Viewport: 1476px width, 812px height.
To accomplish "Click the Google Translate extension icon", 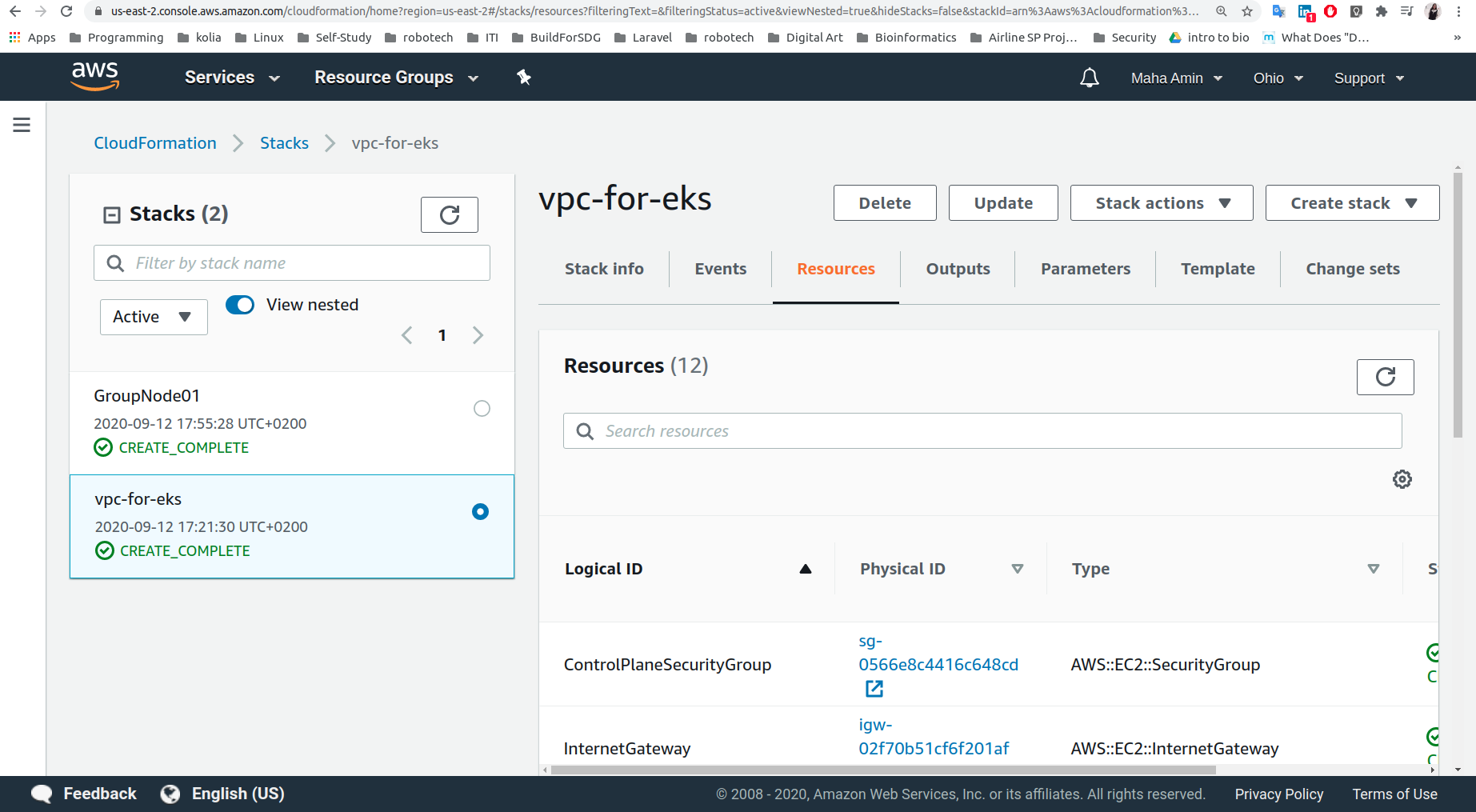I will tap(1278, 11).
